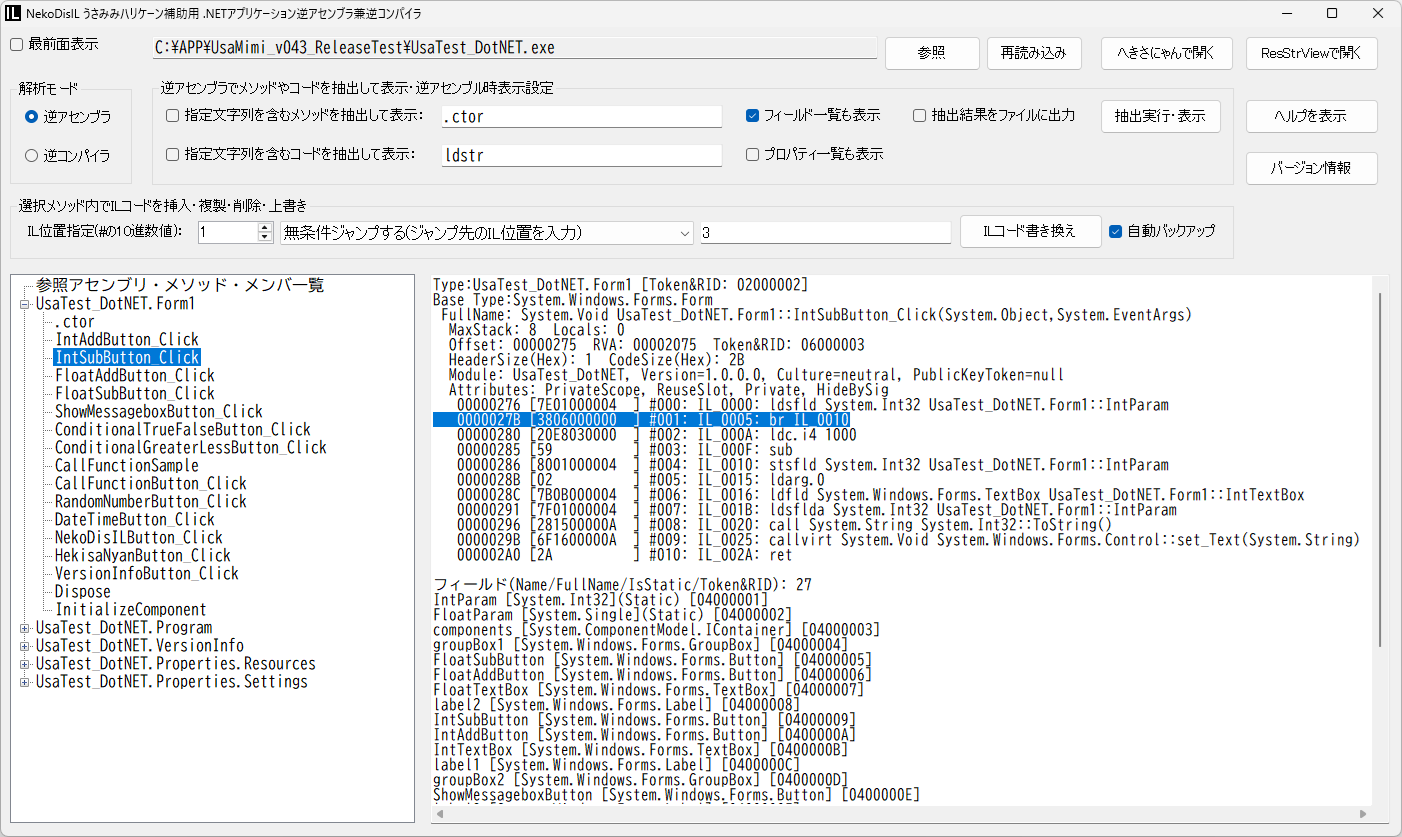Collapse the UsaTest_DotNET.Form1 tree node
The image size is (1402, 837).
tap(25, 304)
